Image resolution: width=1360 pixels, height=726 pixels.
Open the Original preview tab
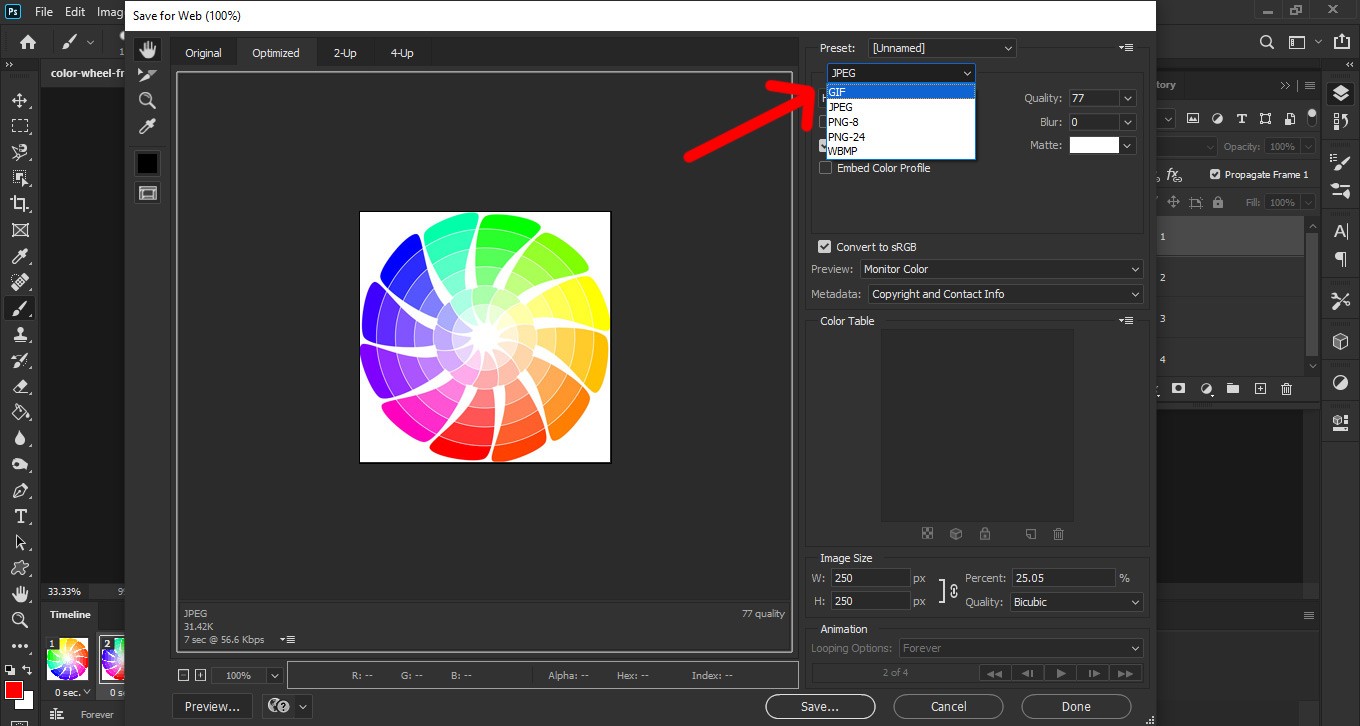[203, 53]
